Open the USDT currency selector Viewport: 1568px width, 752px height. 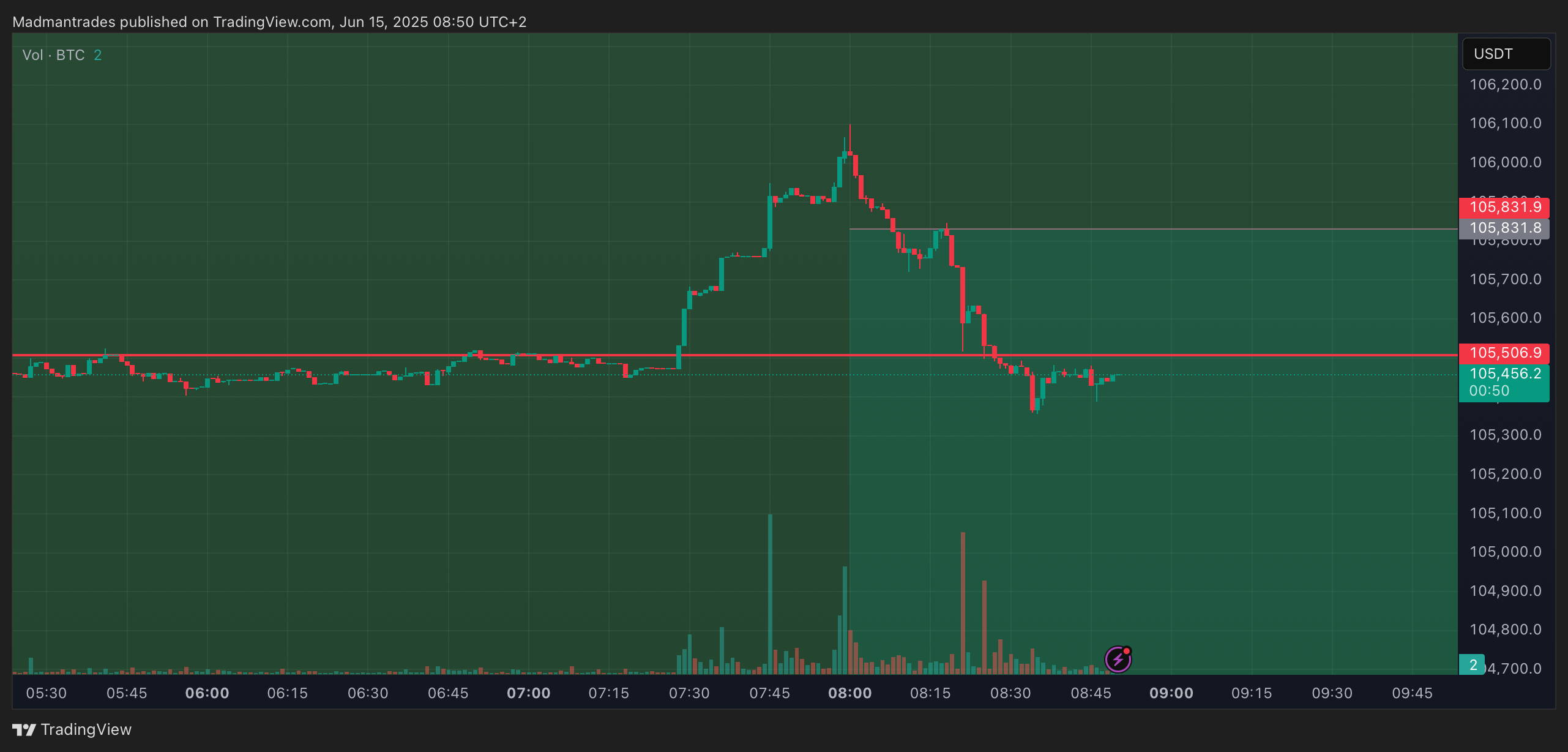coord(1506,54)
